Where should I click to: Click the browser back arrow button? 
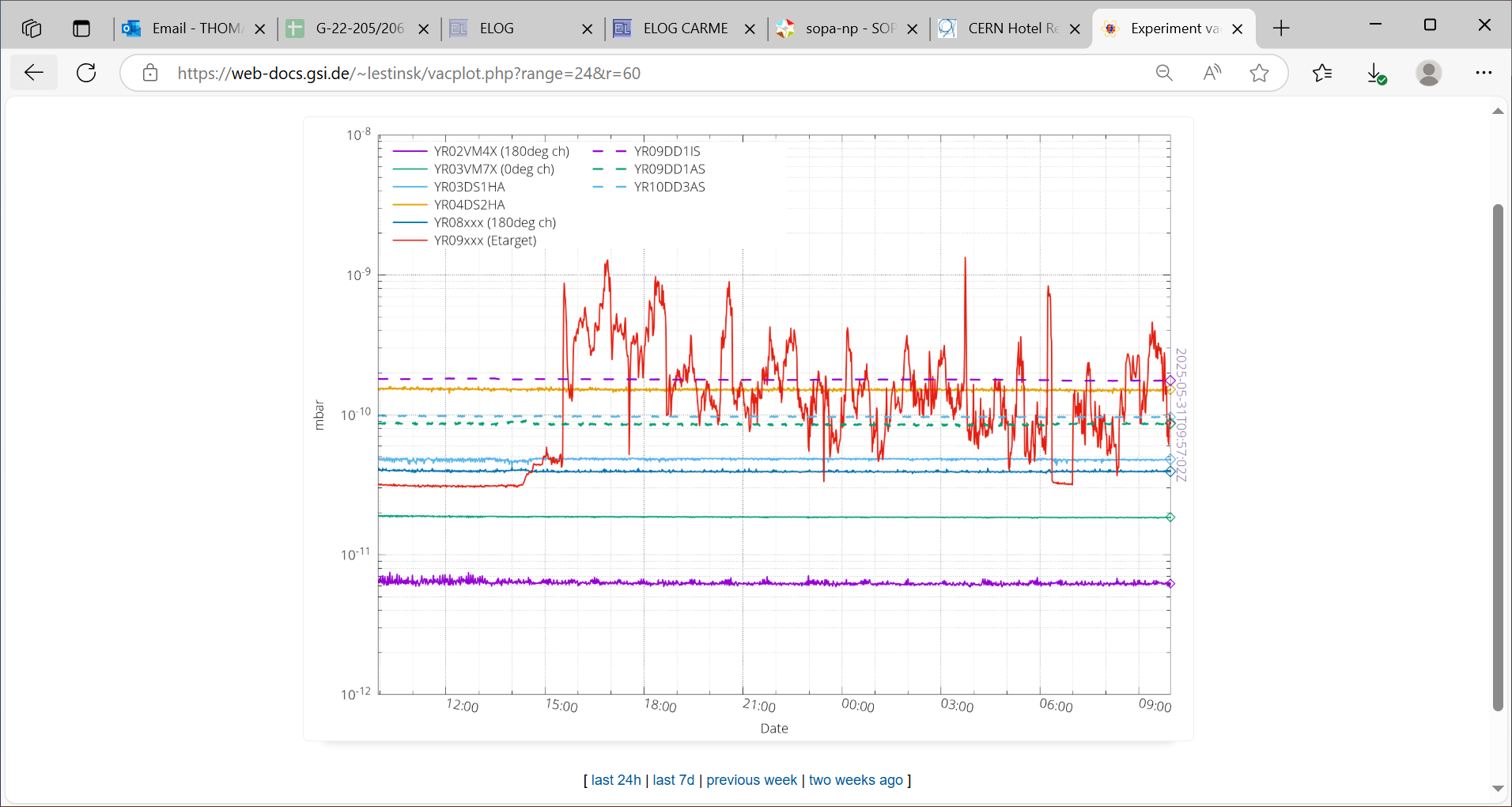click(34, 74)
